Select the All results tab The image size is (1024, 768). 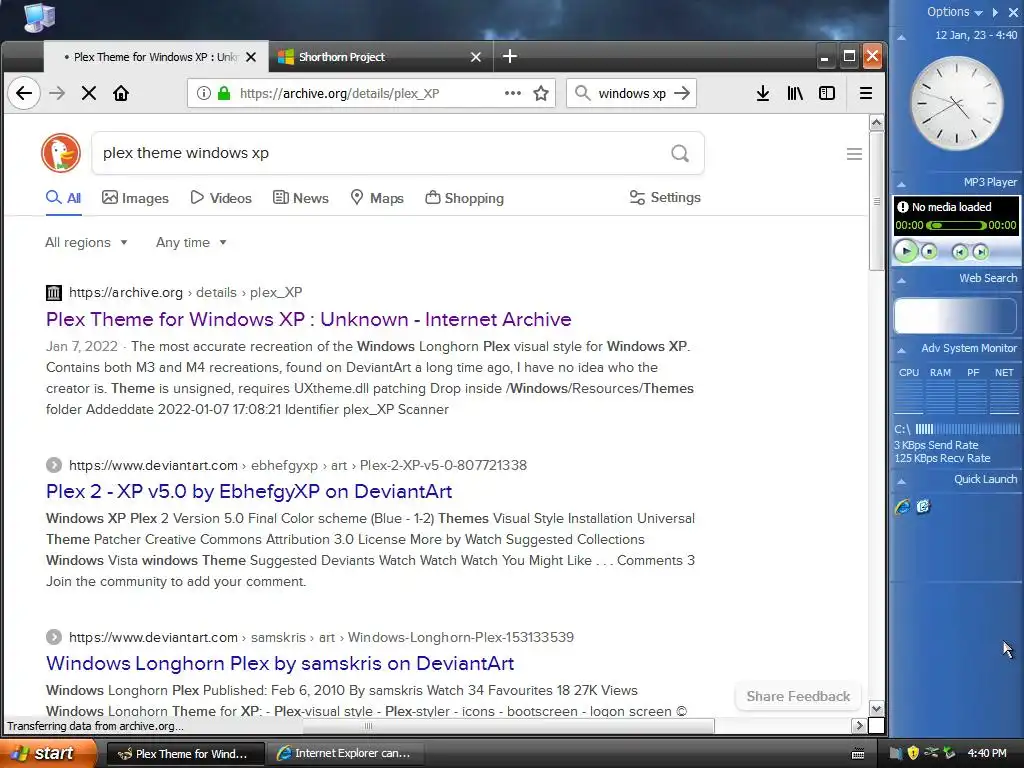(x=63, y=198)
